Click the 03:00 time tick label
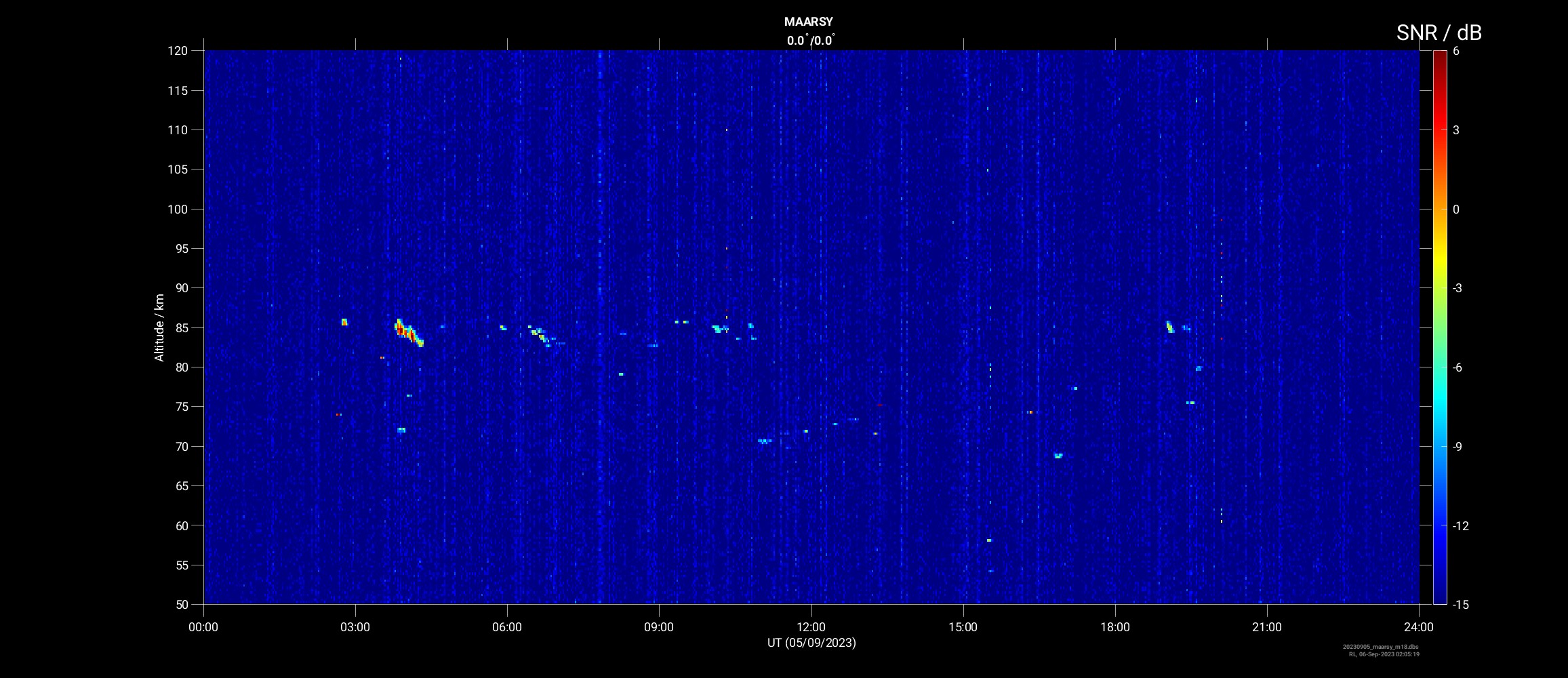This screenshot has width=1568, height=678. [355, 627]
